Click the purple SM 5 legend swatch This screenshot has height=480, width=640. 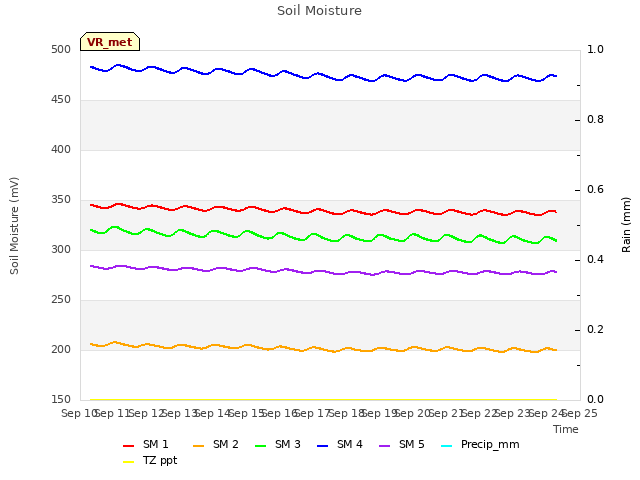pyautogui.click(x=384, y=446)
